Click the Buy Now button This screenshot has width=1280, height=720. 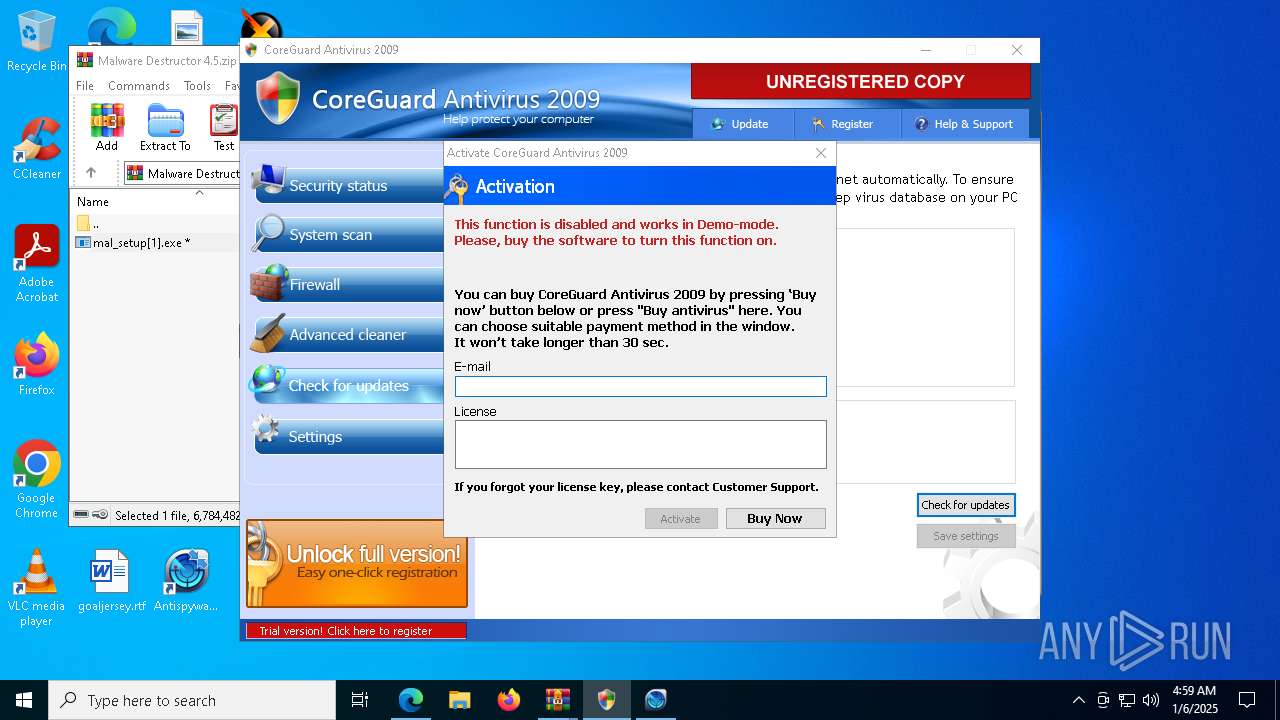pos(775,518)
